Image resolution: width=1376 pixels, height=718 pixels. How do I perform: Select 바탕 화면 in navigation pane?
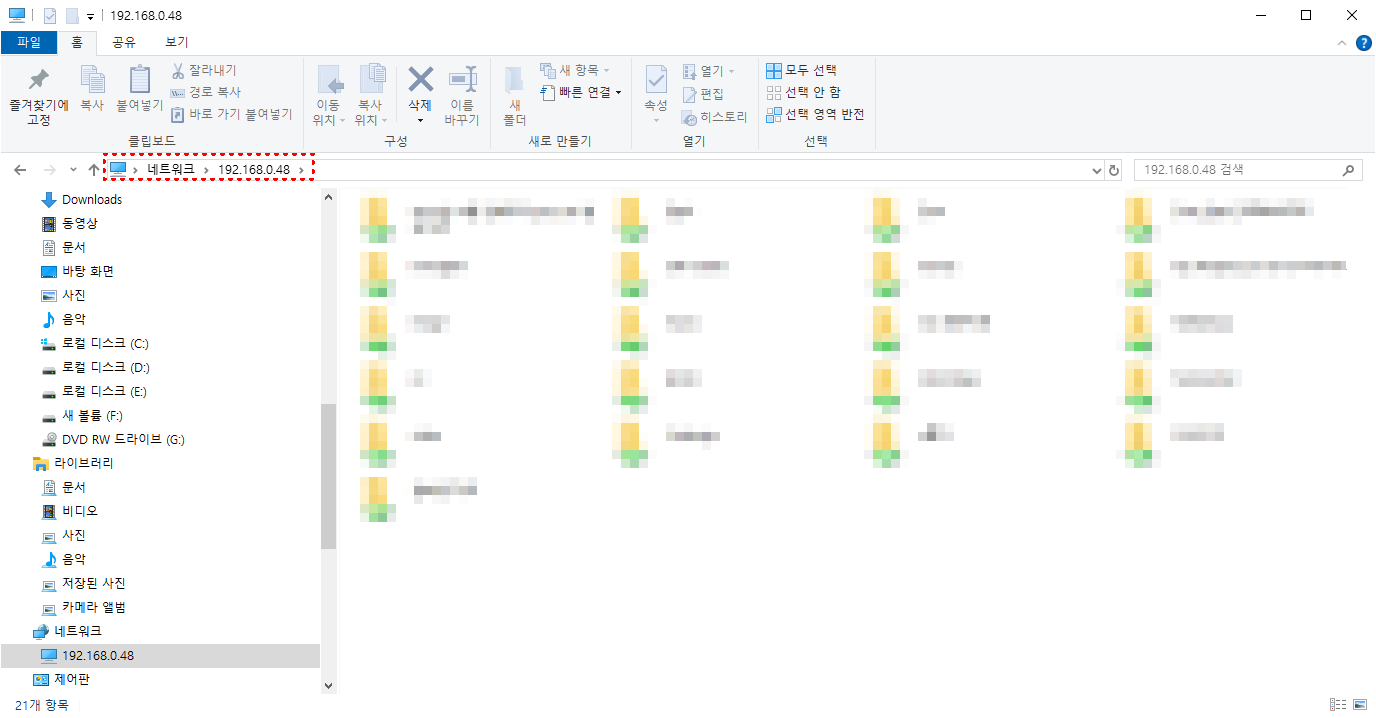pos(88,271)
